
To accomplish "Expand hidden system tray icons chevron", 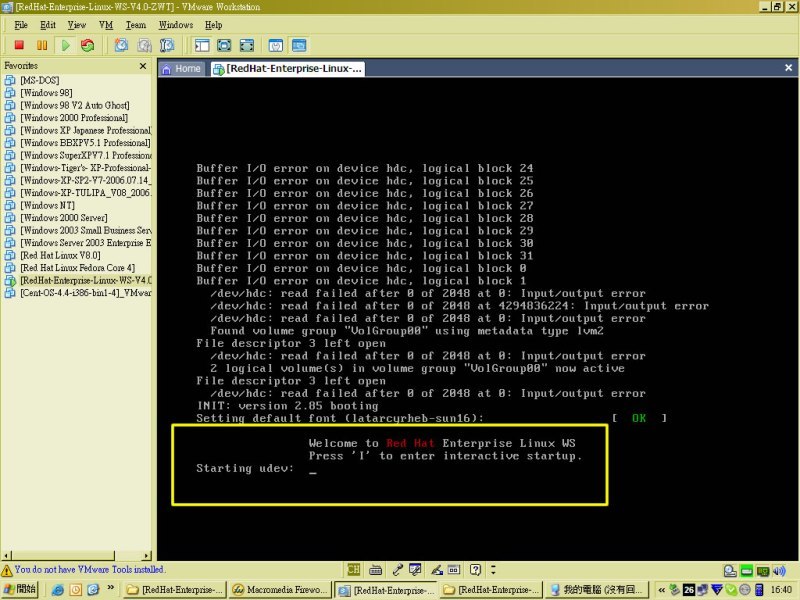I will 661,590.
